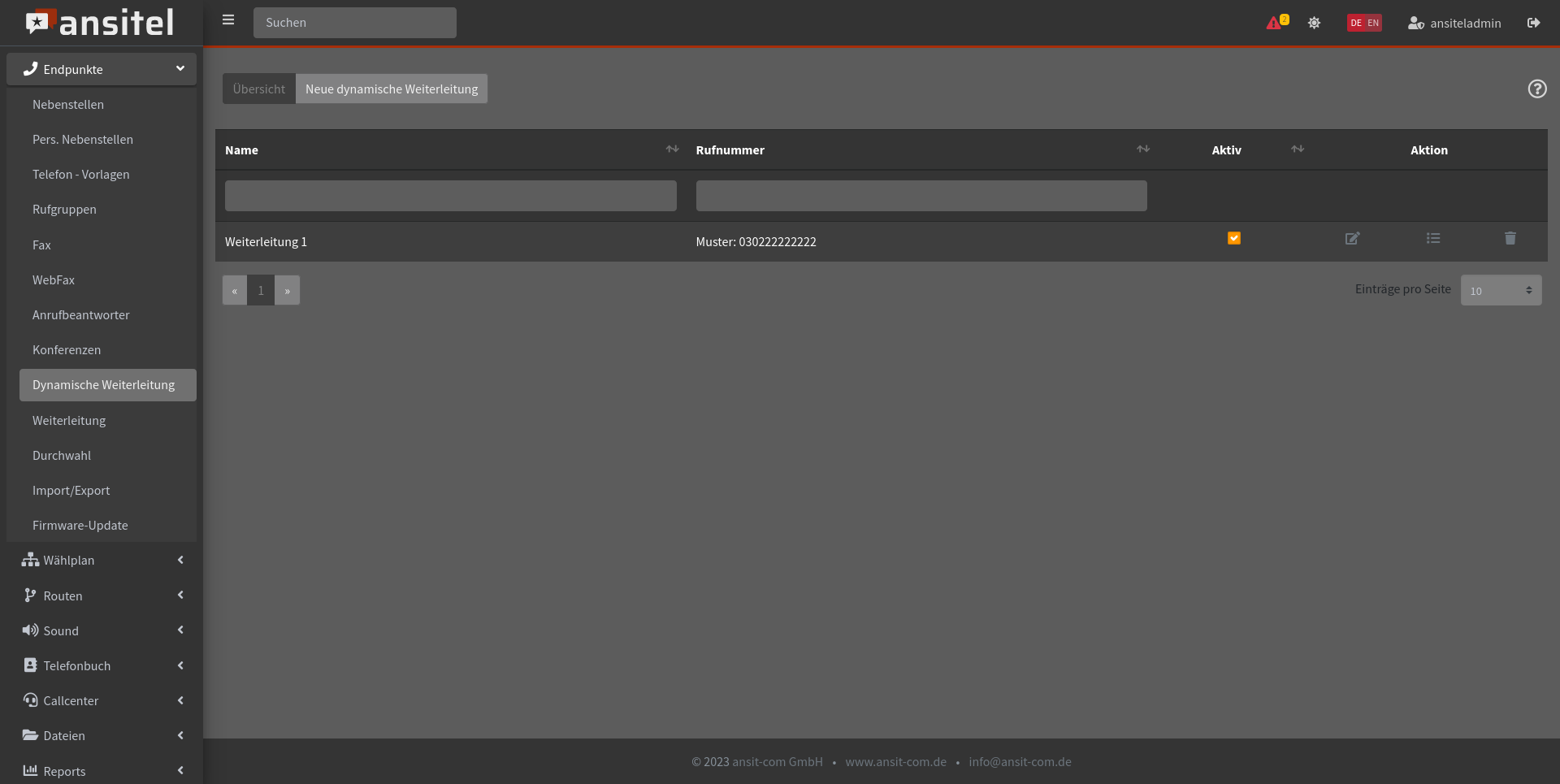The width and height of the screenshot is (1560, 784).
Task: Toggle the Aktiv checkbox for Weiterleitung 1
Action: coord(1234,238)
